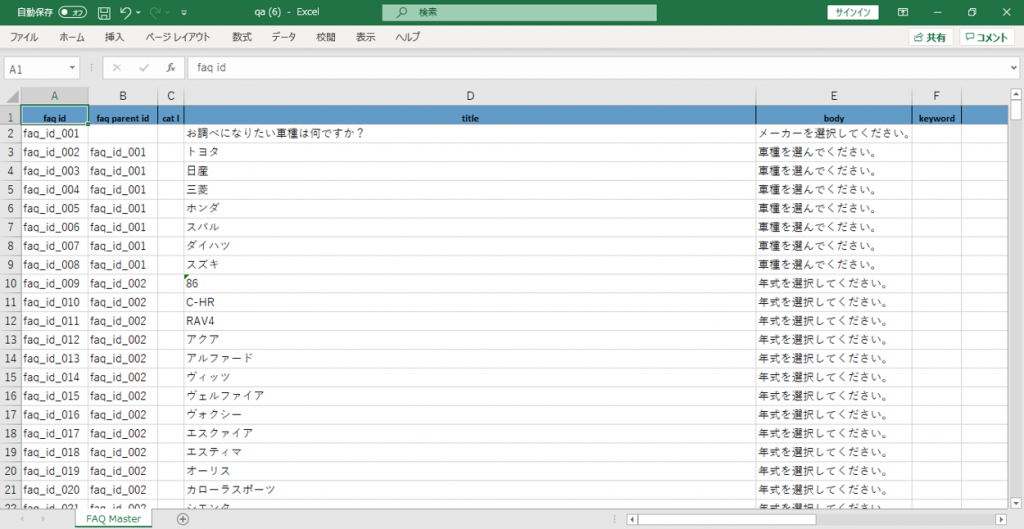Click the Redo arrow icon
This screenshot has width=1024, height=529.
155,12
